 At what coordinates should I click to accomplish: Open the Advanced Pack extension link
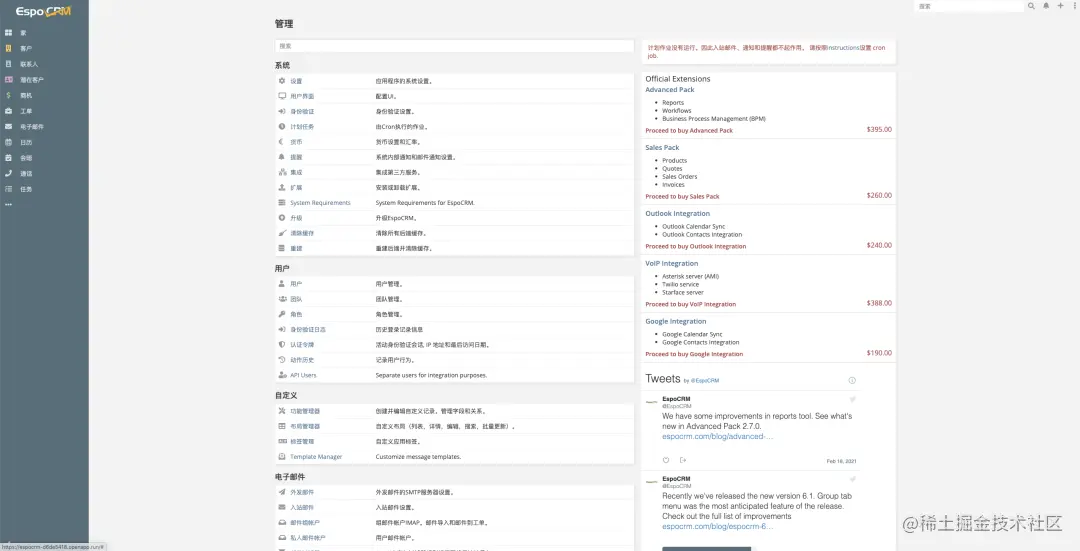pyautogui.click(x=669, y=90)
